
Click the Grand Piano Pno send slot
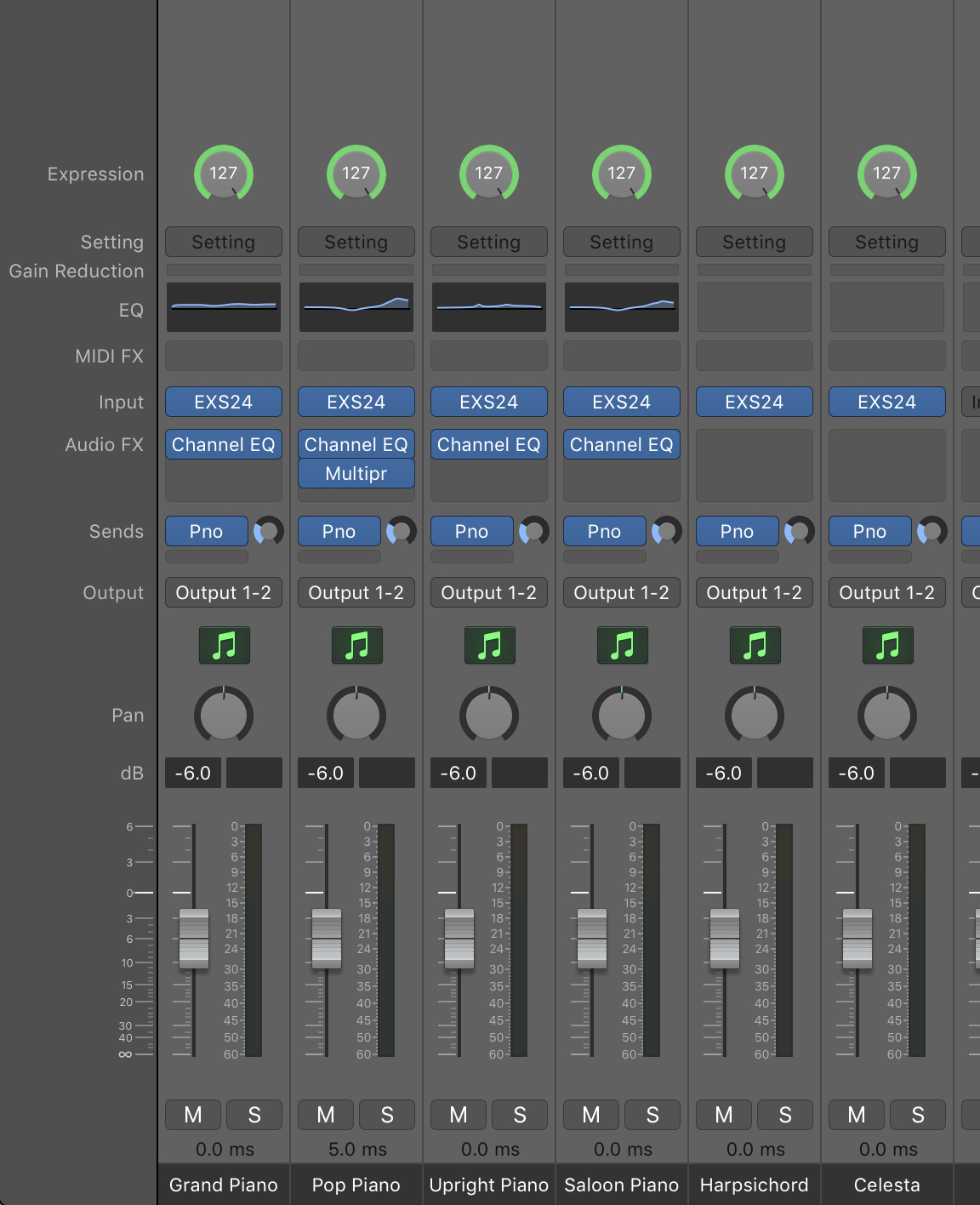[207, 532]
